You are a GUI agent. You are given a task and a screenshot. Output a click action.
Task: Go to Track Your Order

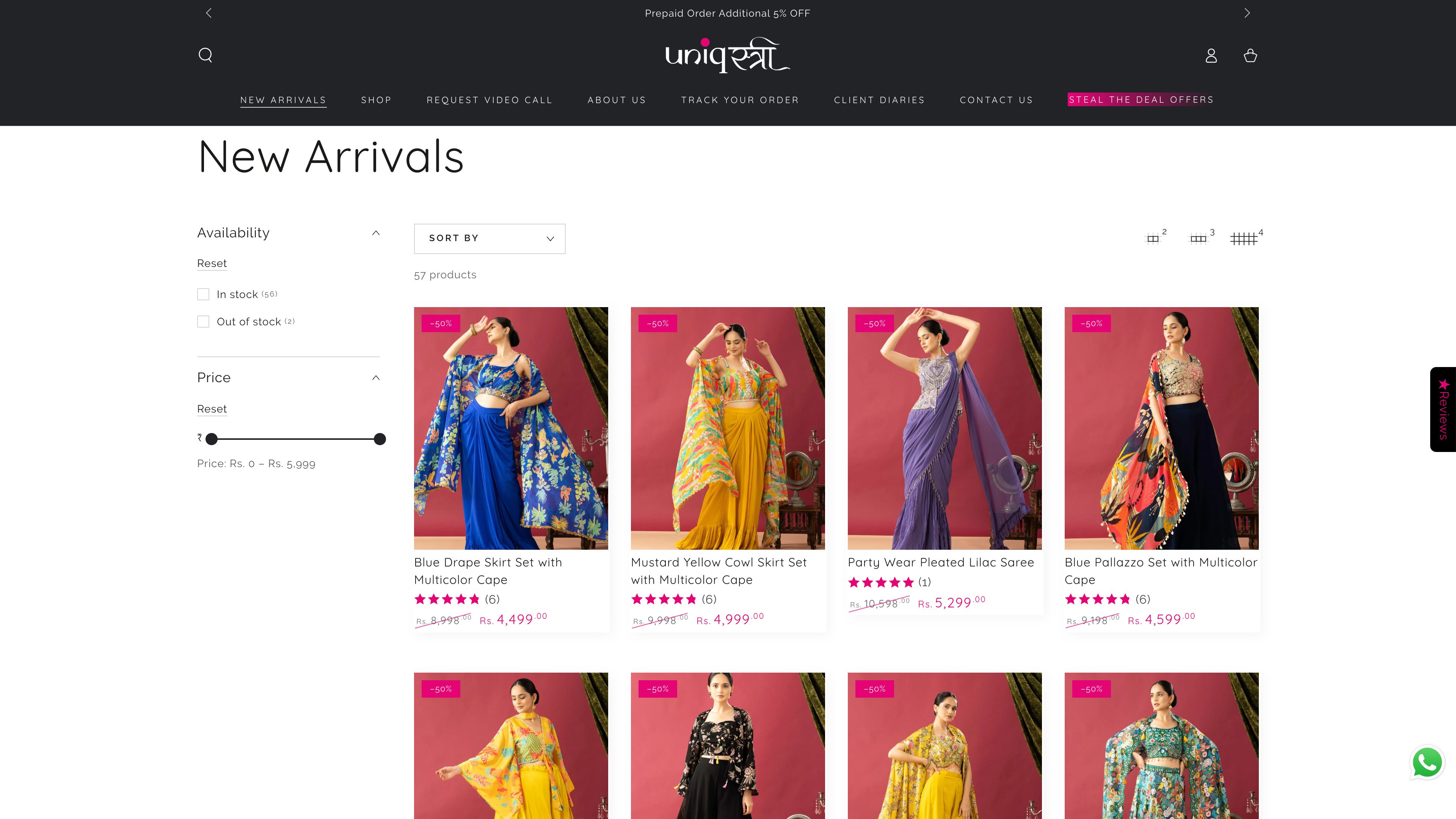pyautogui.click(x=741, y=99)
